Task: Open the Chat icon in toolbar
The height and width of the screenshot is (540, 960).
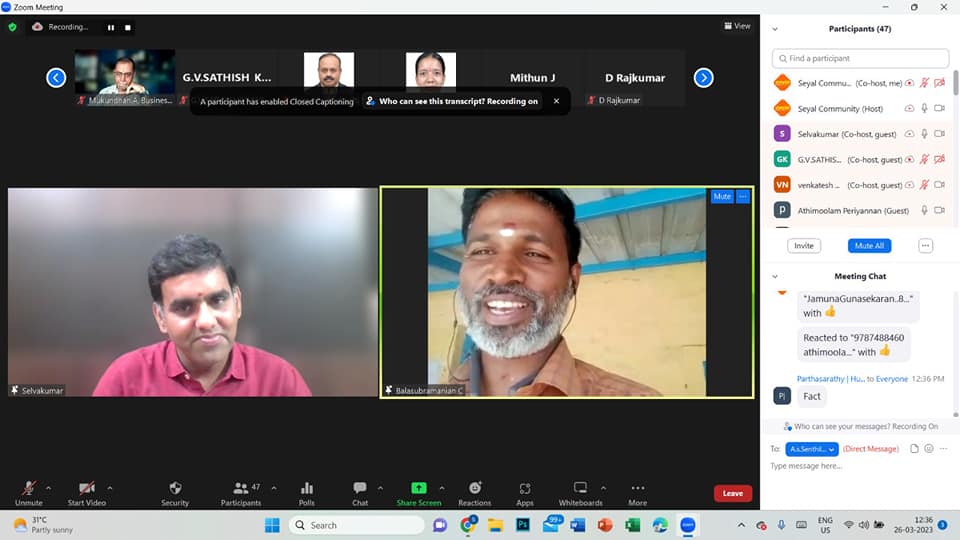Action: tap(360, 488)
